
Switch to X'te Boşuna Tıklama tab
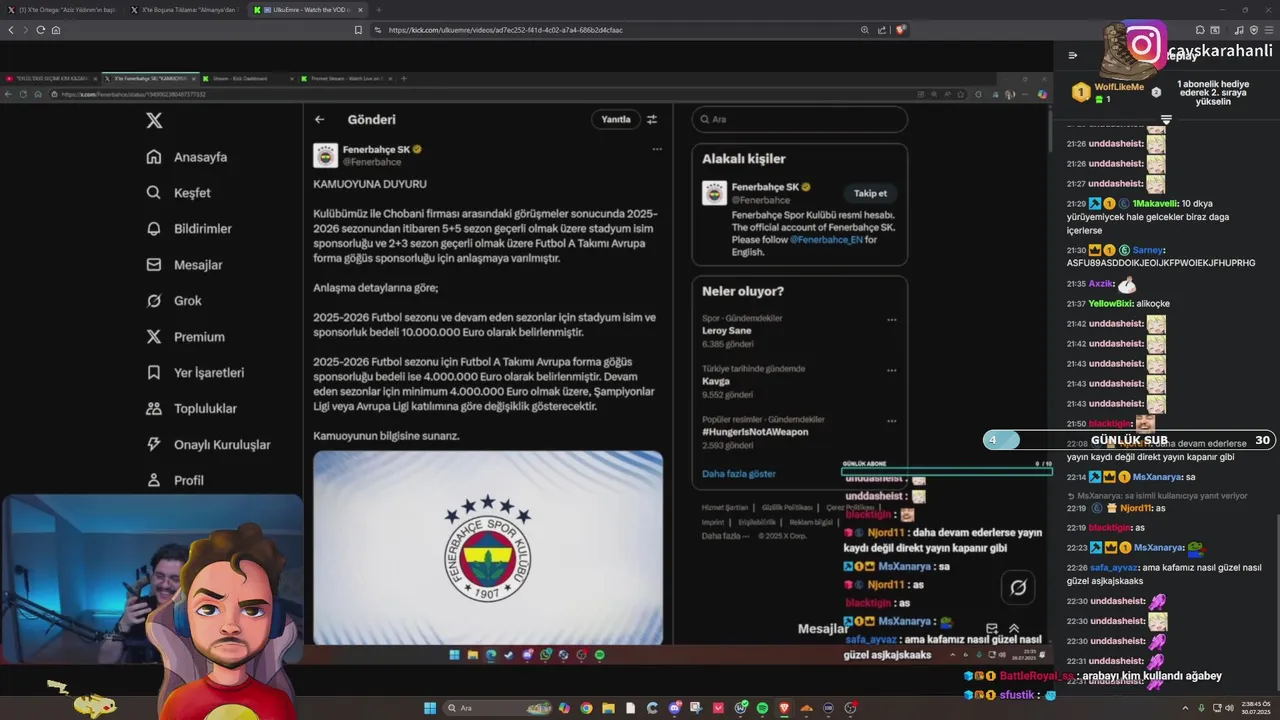[x=185, y=9]
